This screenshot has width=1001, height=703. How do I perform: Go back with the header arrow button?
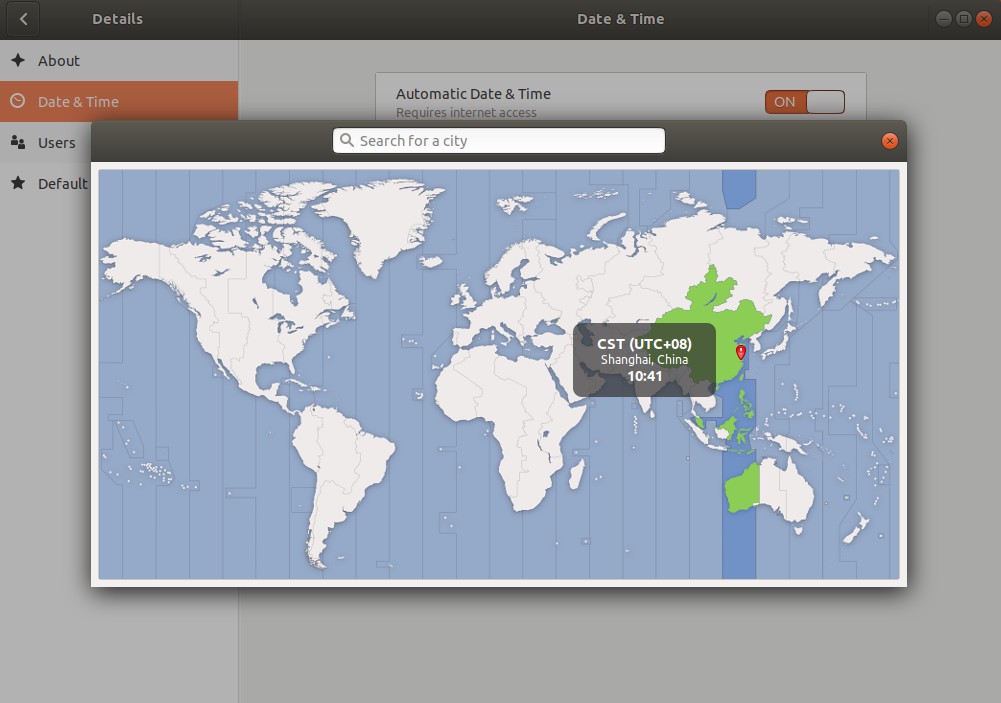[x=23, y=19]
